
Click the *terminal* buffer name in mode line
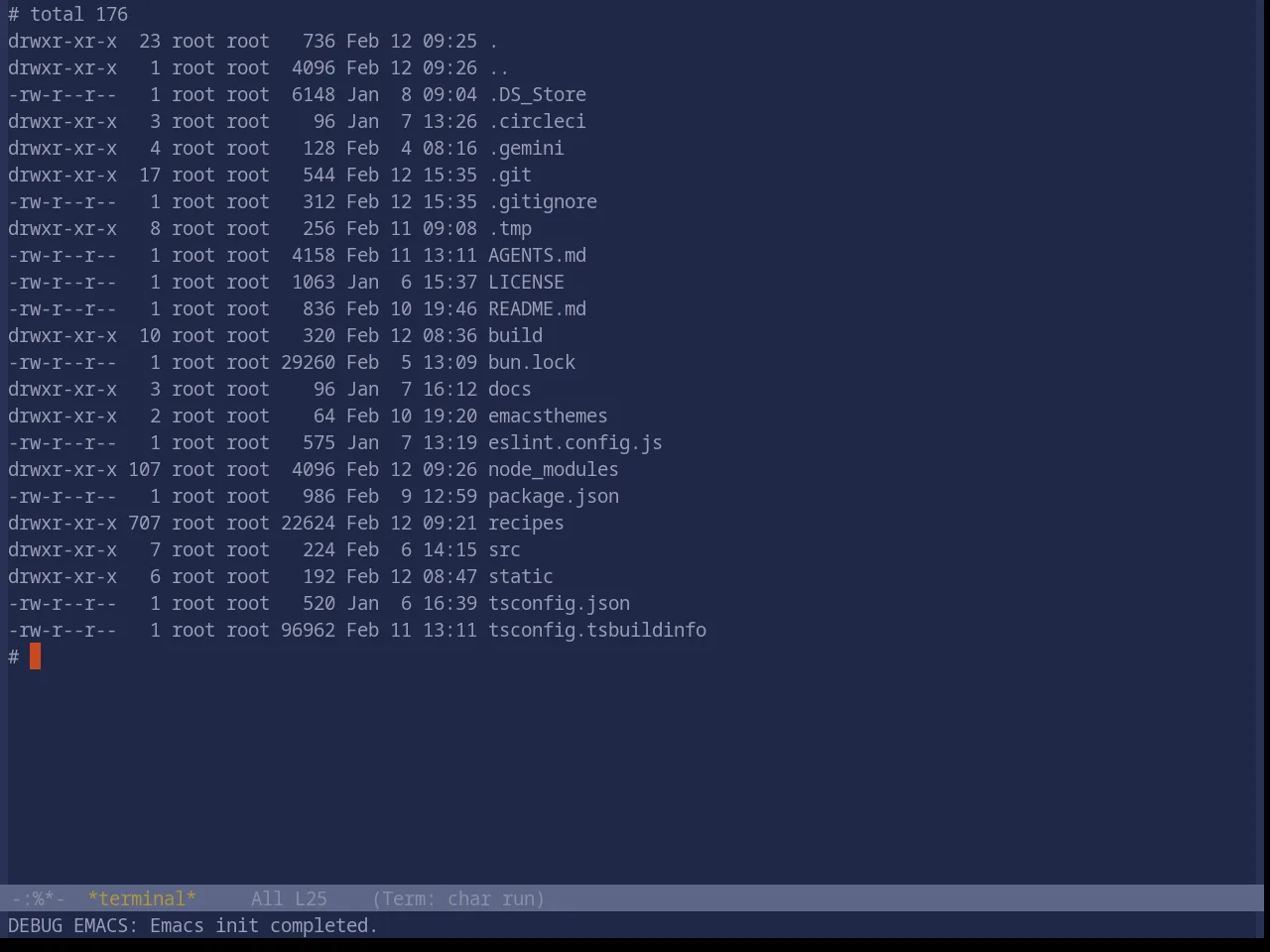(142, 898)
